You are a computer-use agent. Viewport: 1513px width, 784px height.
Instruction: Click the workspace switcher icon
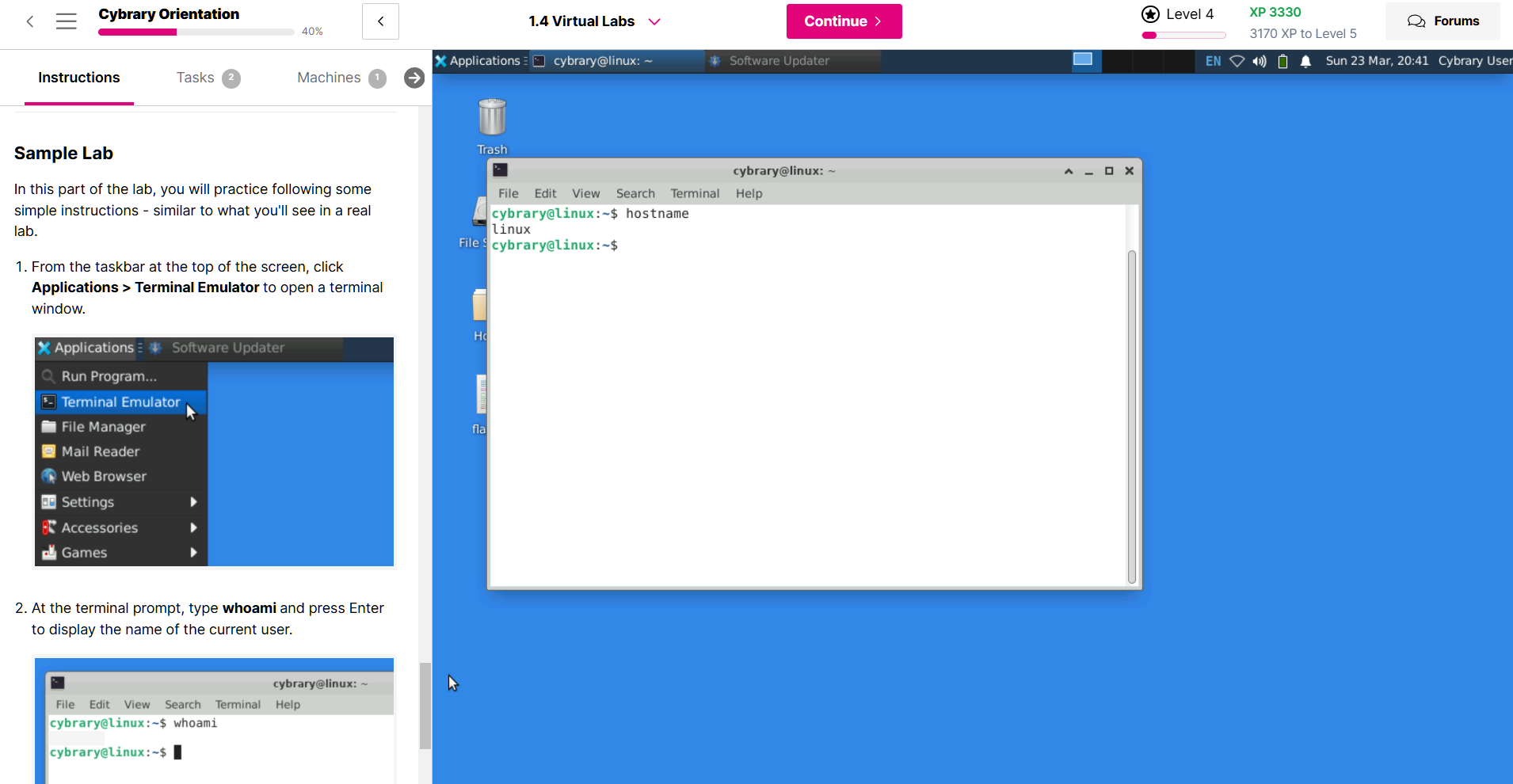click(x=1082, y=60)
